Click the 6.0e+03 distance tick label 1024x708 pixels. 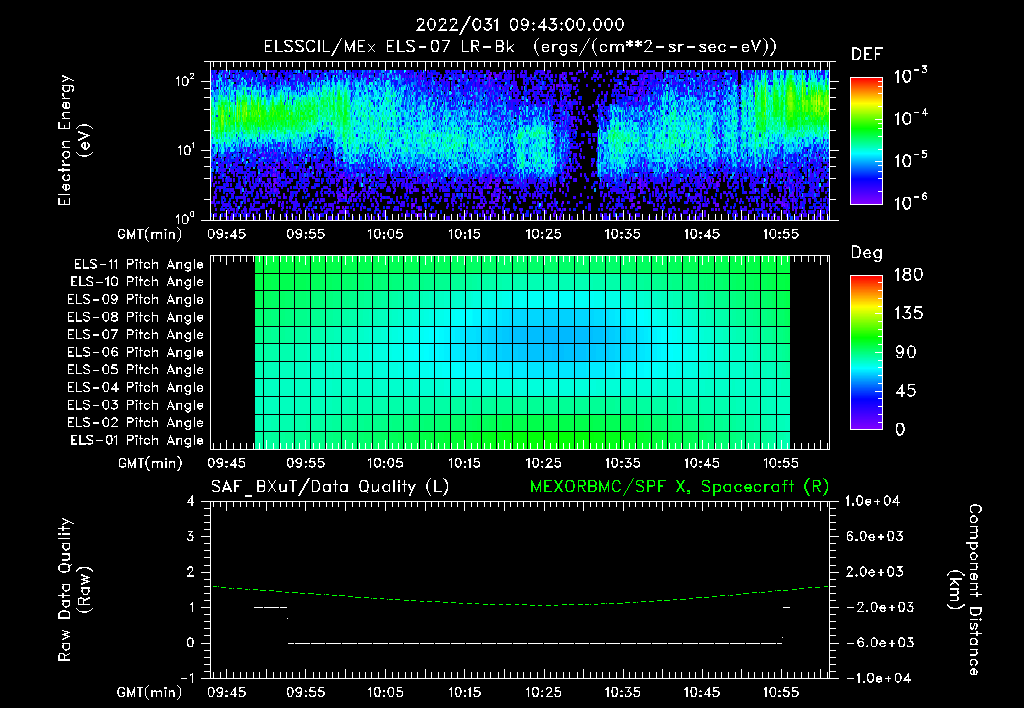[x=875, y=536]
